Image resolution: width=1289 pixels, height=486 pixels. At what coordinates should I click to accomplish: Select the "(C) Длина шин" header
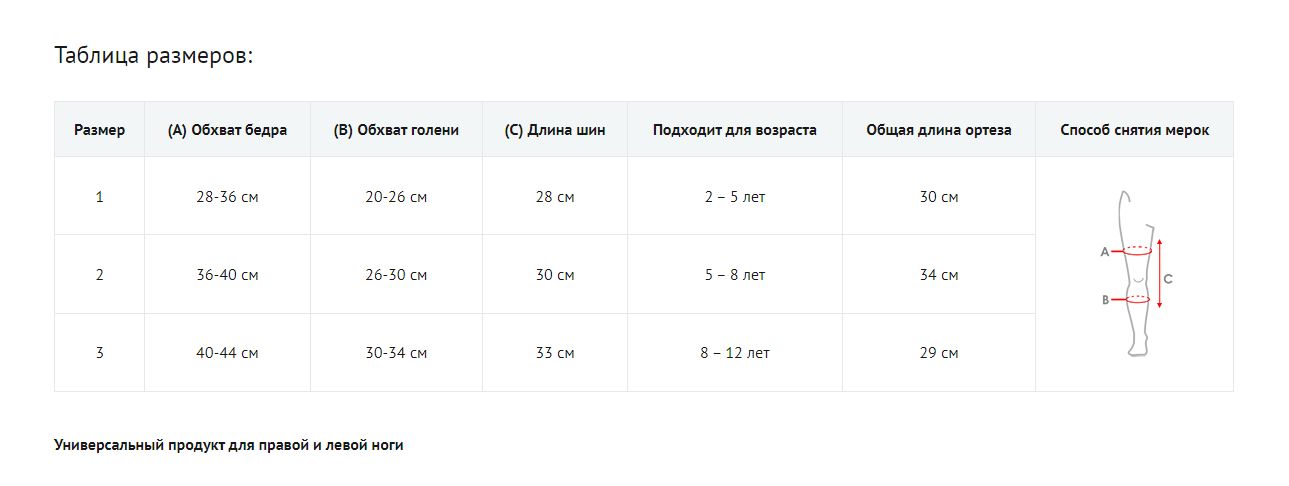pos(555,130)
